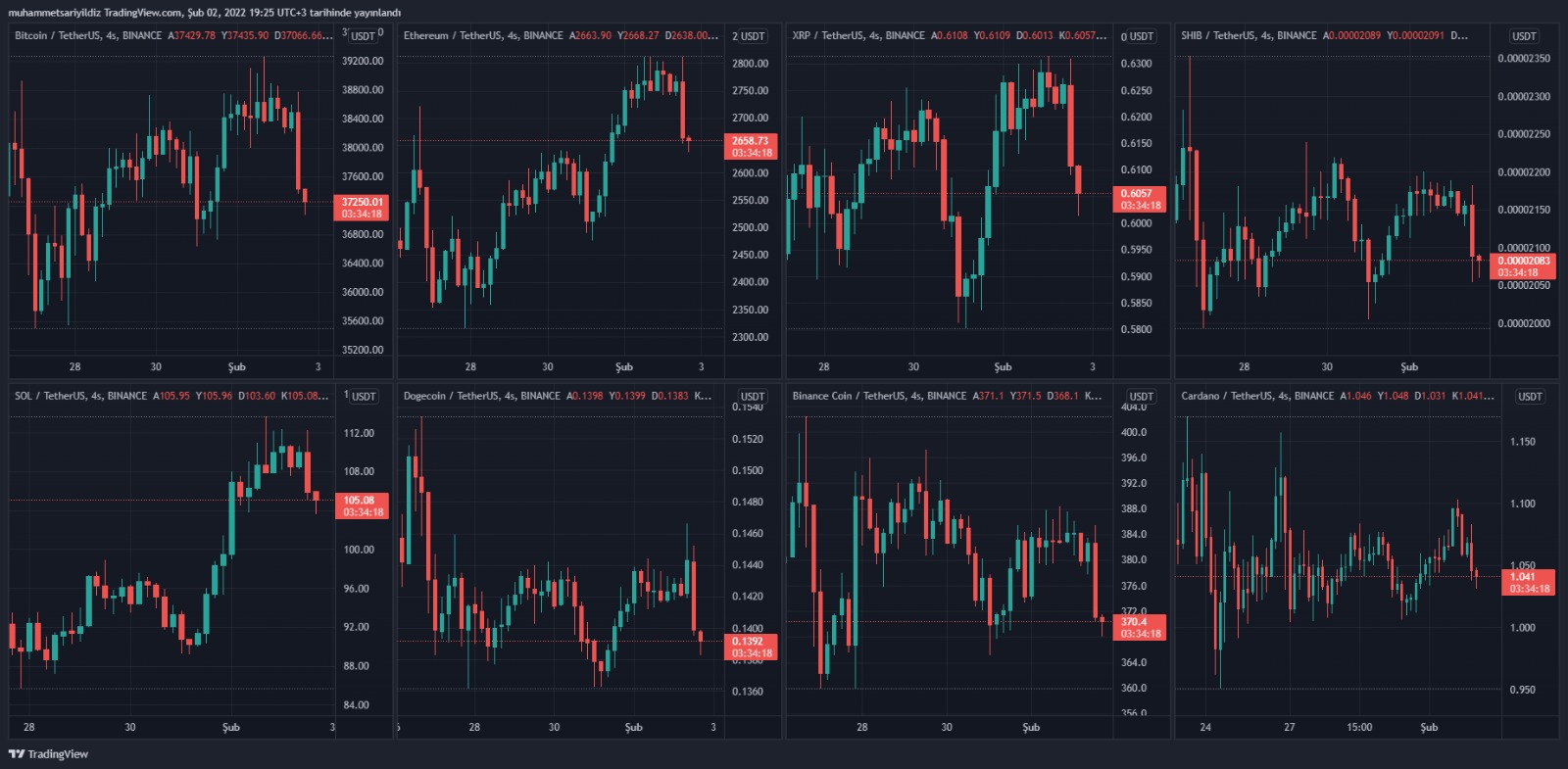This screenshot has height=769, width=1568.
Task: Open the USDT currency button on Binance Coin chart
Action: tap(1142, 397)
